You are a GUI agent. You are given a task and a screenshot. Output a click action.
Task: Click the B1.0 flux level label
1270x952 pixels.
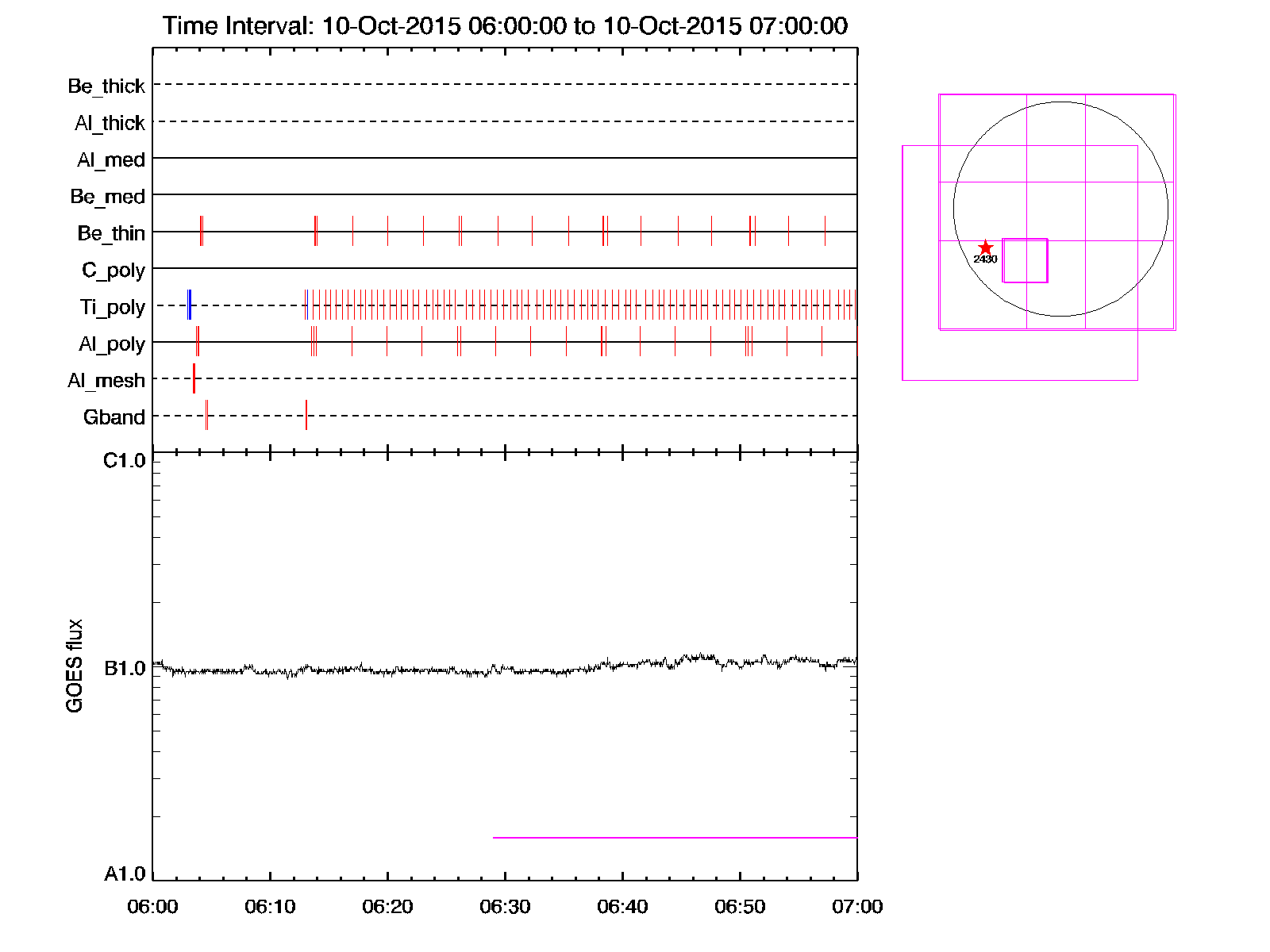[x=125, y=669]
